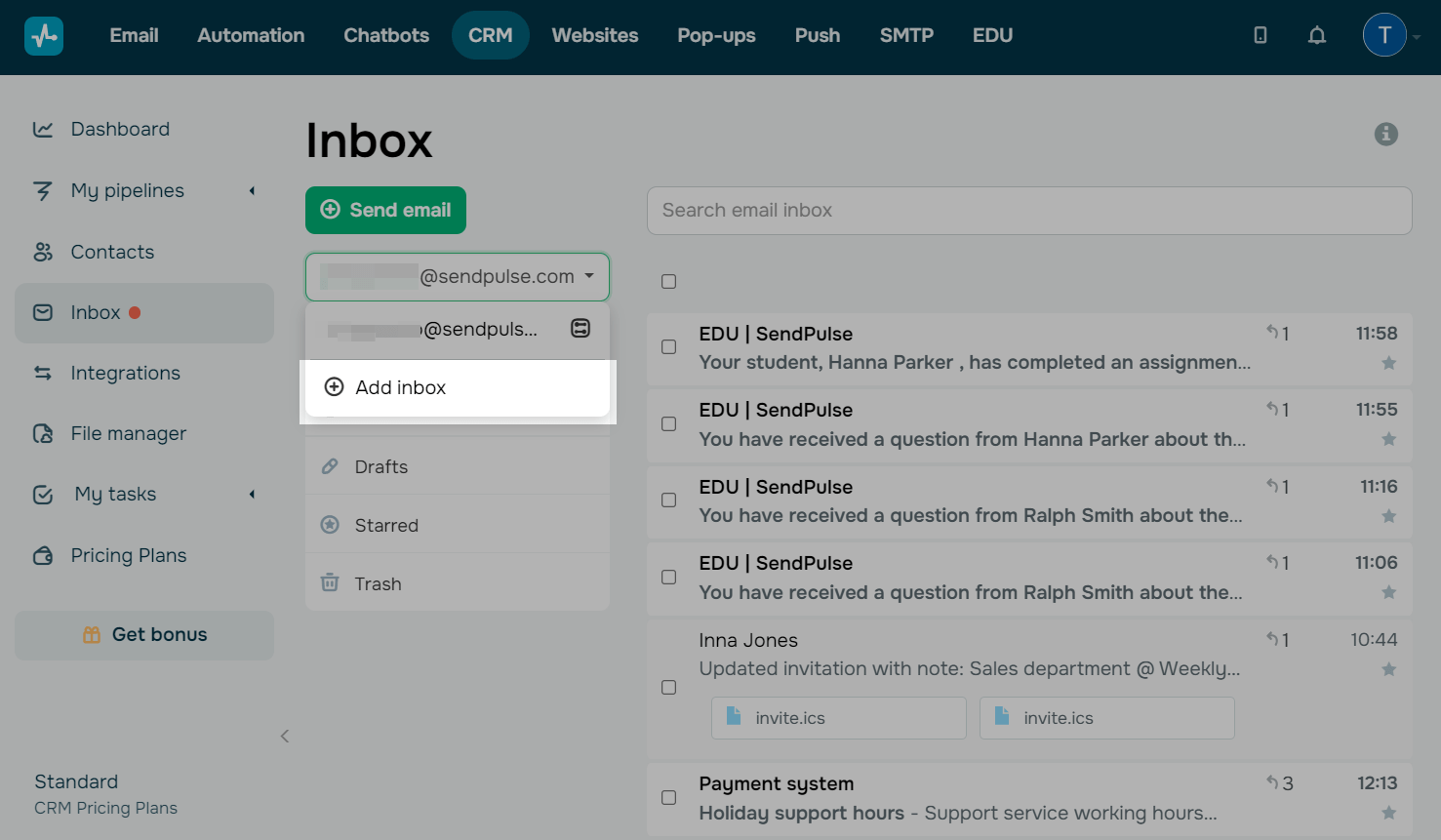
Task: Check the Payment system email checkbox
Action: click(668, 797)
